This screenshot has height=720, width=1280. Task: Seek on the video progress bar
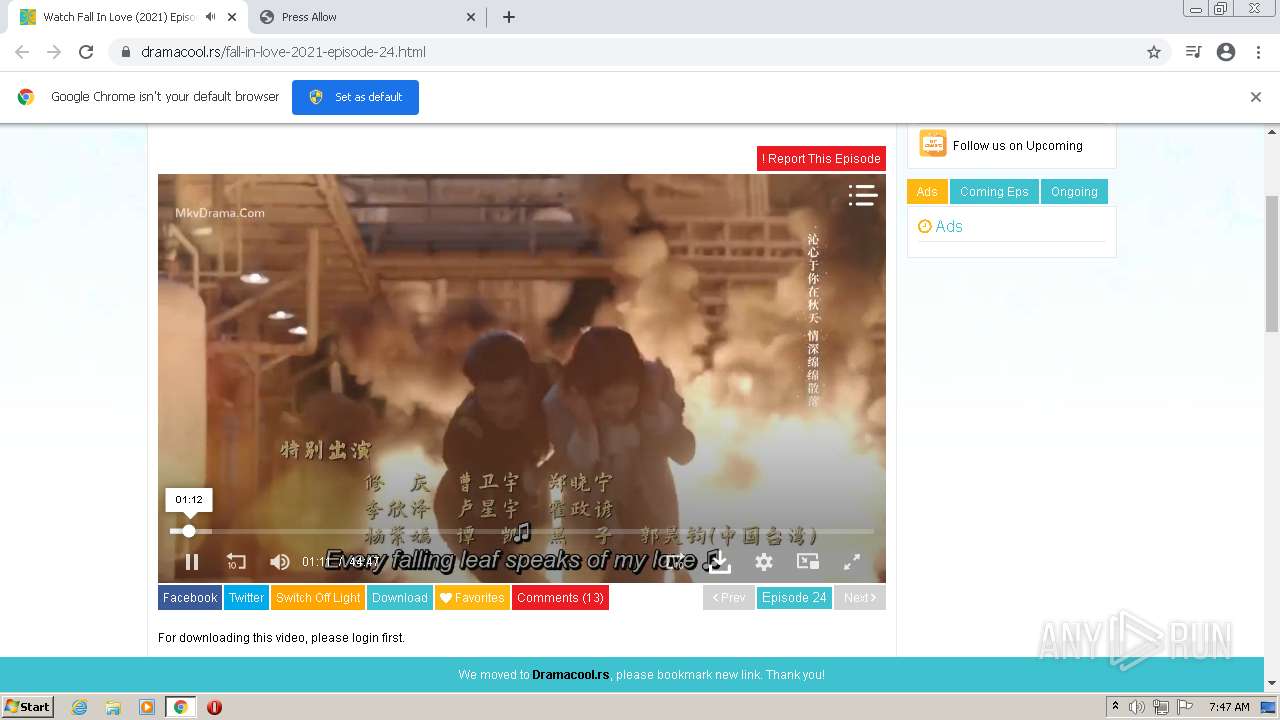pyautogui.click(x=522, y=531)
